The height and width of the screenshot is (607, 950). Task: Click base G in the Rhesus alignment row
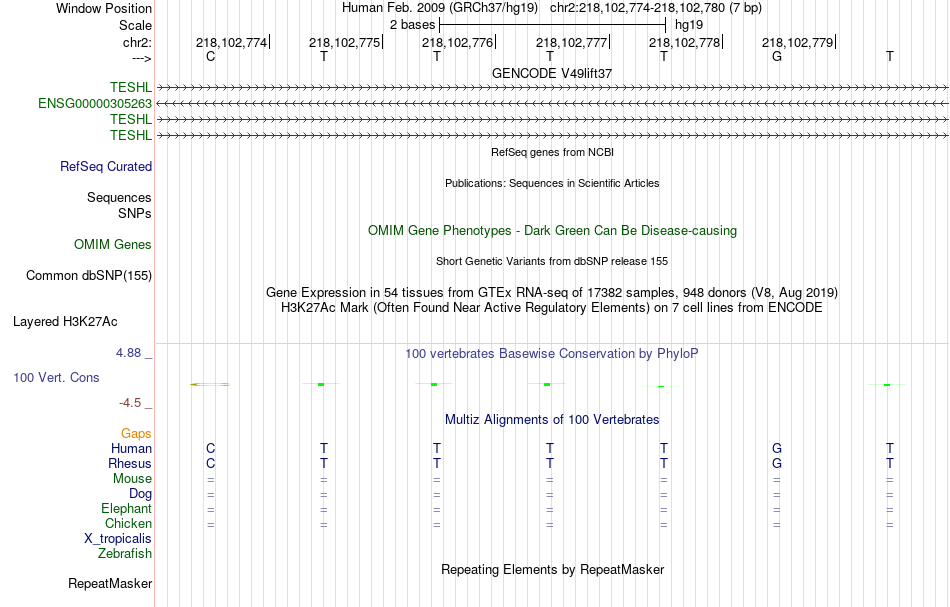coord(777,463)
